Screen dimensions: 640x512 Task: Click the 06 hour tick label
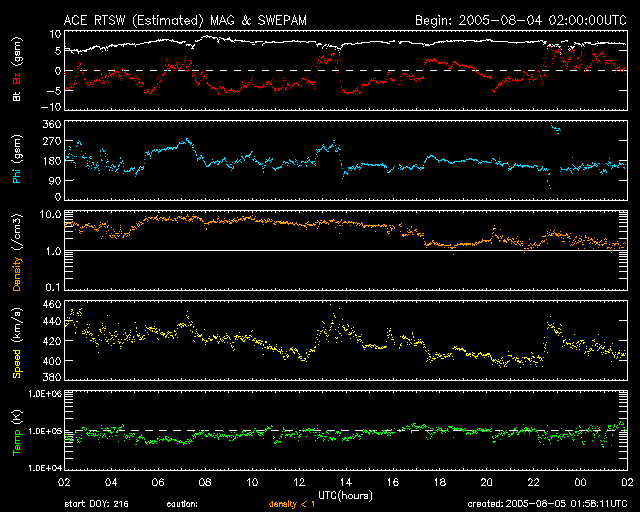click(x=158, y=482)
